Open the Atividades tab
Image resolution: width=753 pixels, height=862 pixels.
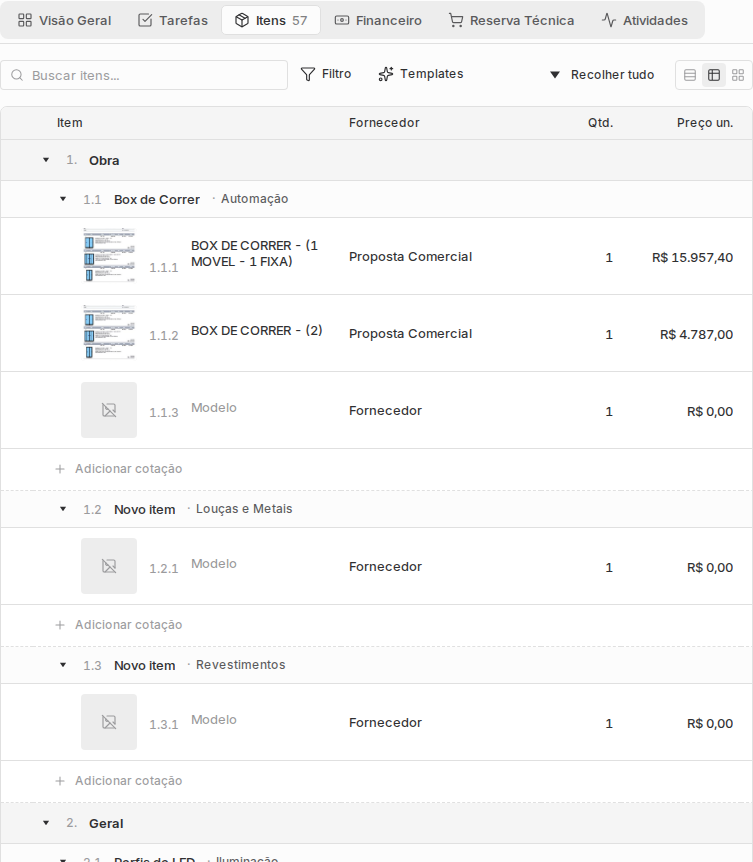[x=644, y=20]
